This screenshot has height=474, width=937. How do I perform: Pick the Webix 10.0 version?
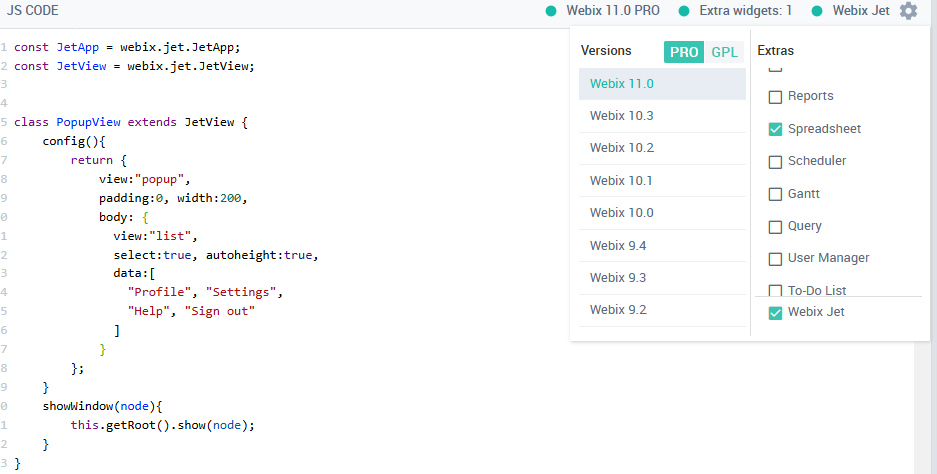[x=662, y=213]
